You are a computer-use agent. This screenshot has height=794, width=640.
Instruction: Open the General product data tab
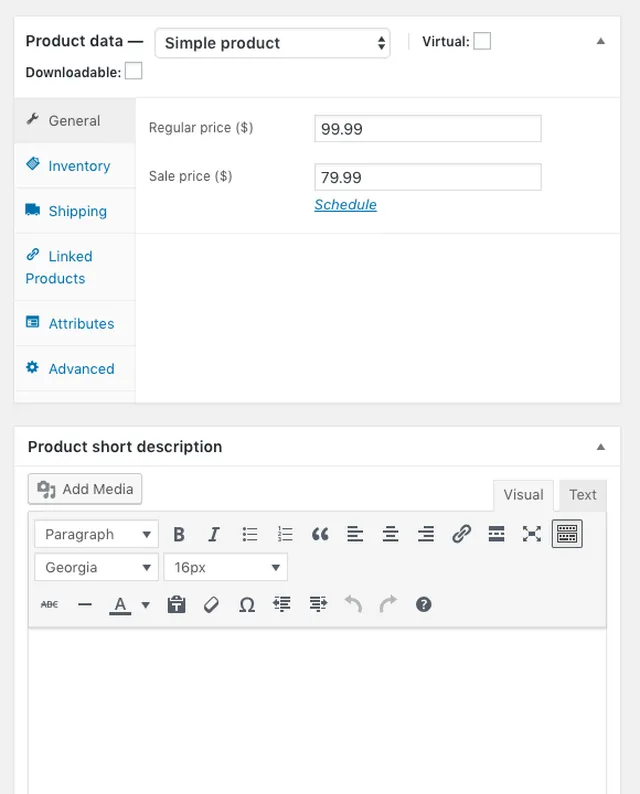tap(75, 121)
